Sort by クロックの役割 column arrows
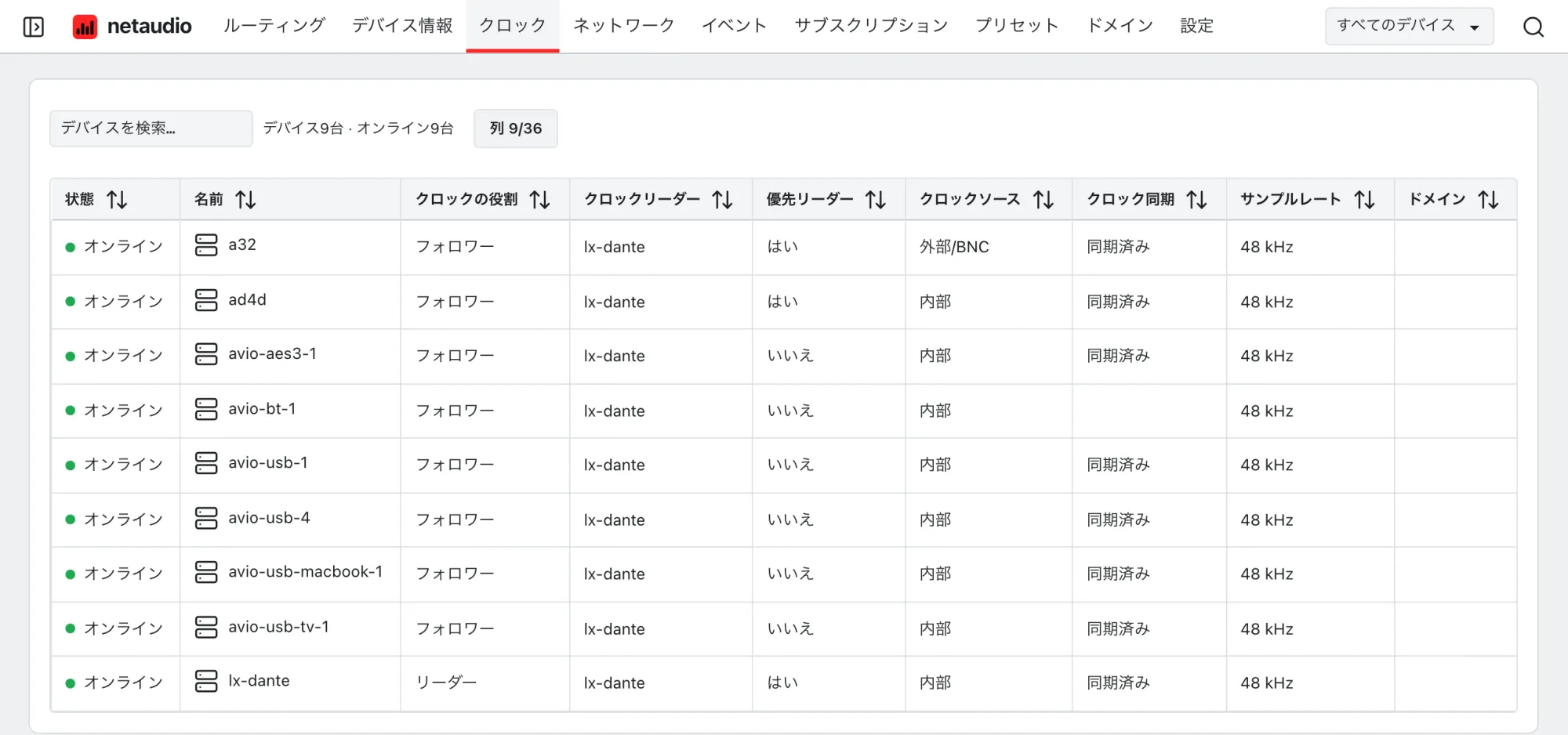The image size is (1568, 735). click(x=539, y=200)
